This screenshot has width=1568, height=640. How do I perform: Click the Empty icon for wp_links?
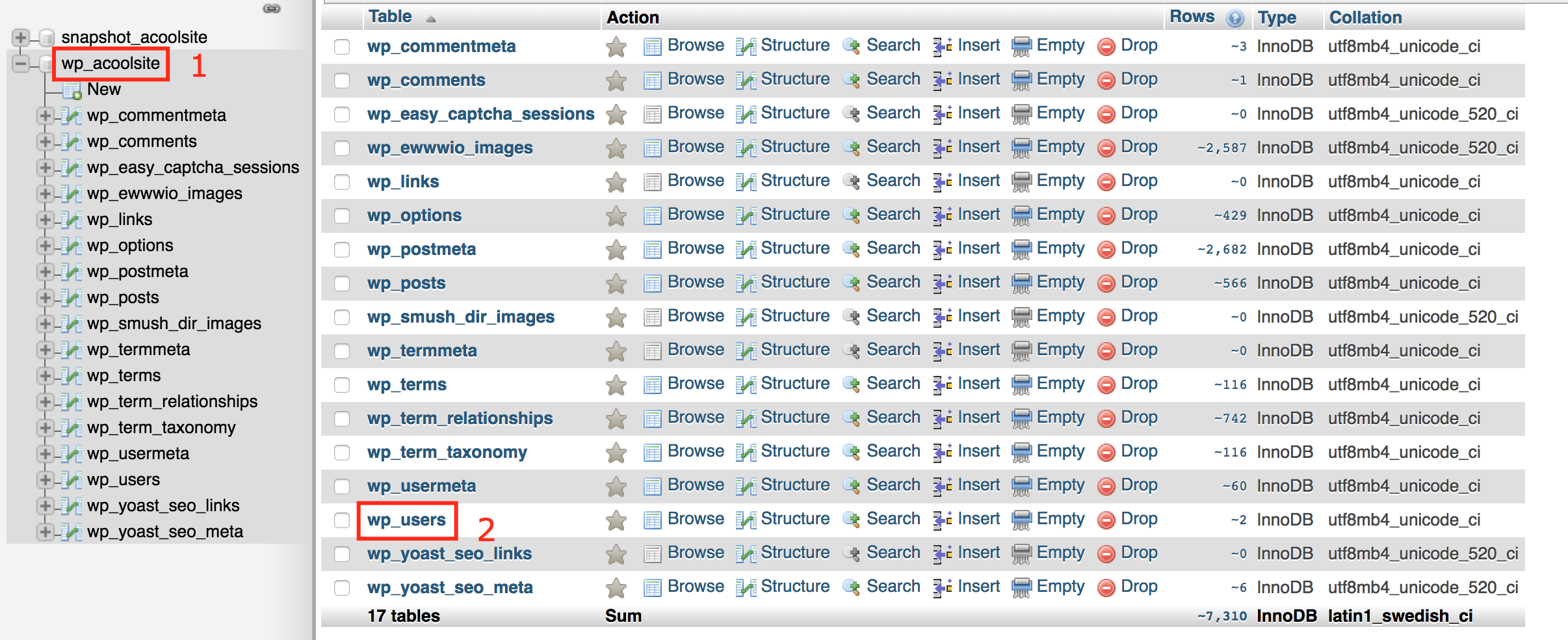click(1021, 181)
